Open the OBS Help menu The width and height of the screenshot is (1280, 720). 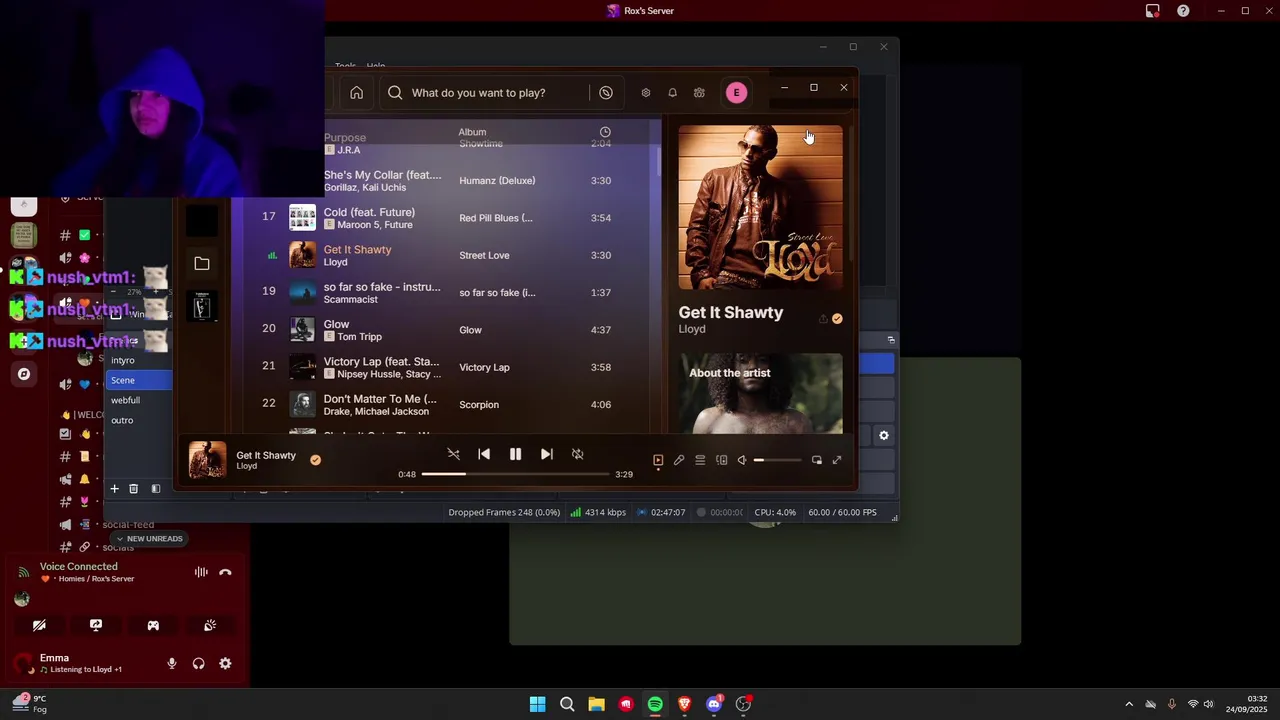[376, 66]
